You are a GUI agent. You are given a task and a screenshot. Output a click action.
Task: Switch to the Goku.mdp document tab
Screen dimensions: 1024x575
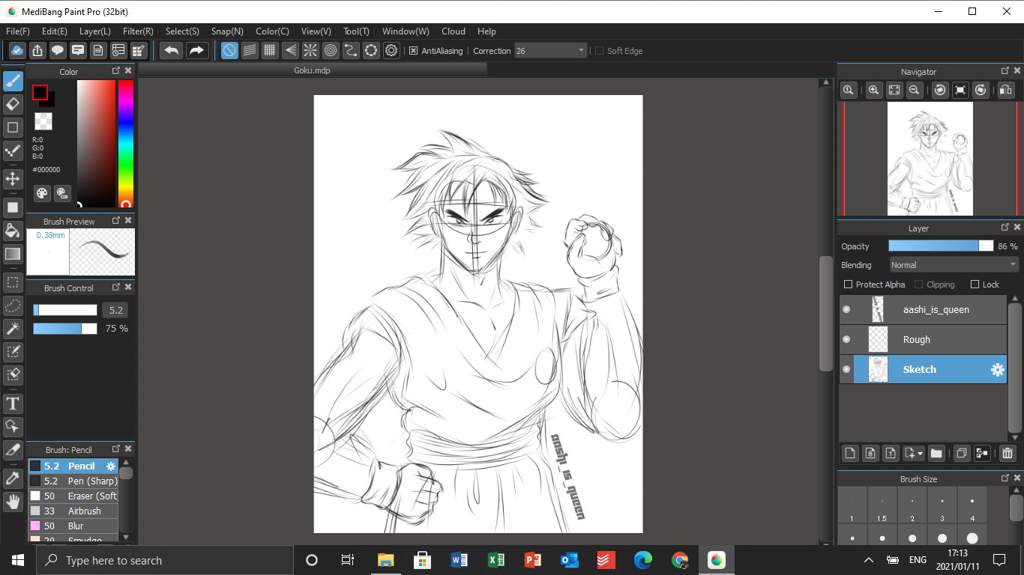click(x=312, y=70)
